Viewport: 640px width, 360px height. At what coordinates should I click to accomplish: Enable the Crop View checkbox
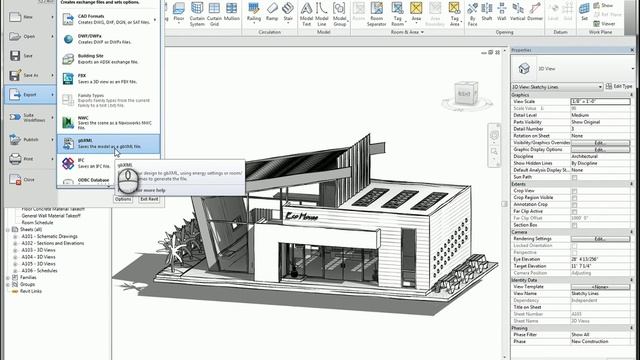[574, 191]
